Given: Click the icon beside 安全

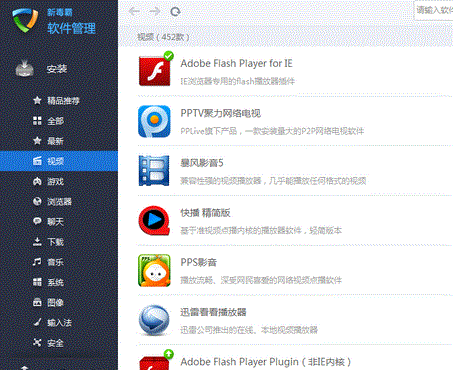Looking at the screenshot, I should pyautogui.click(x=37, y=342).
